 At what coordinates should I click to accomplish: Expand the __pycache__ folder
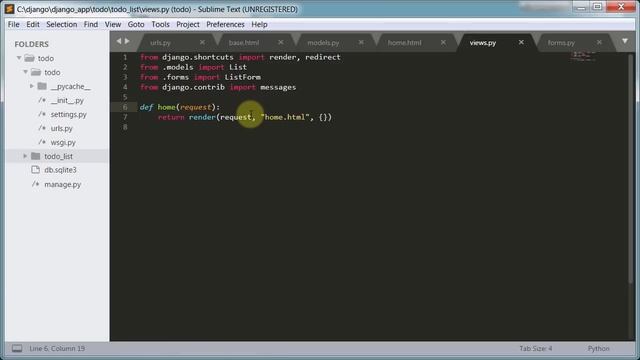[32, 86]
